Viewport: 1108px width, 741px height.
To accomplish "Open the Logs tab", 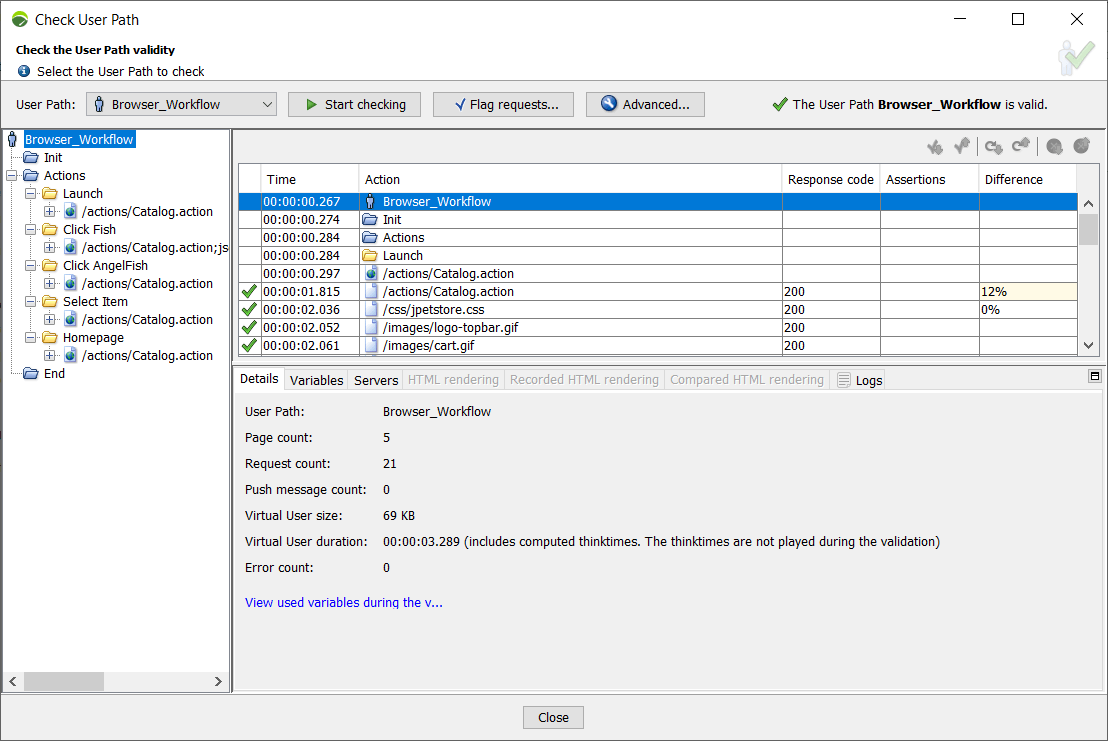I will point(860,380).
